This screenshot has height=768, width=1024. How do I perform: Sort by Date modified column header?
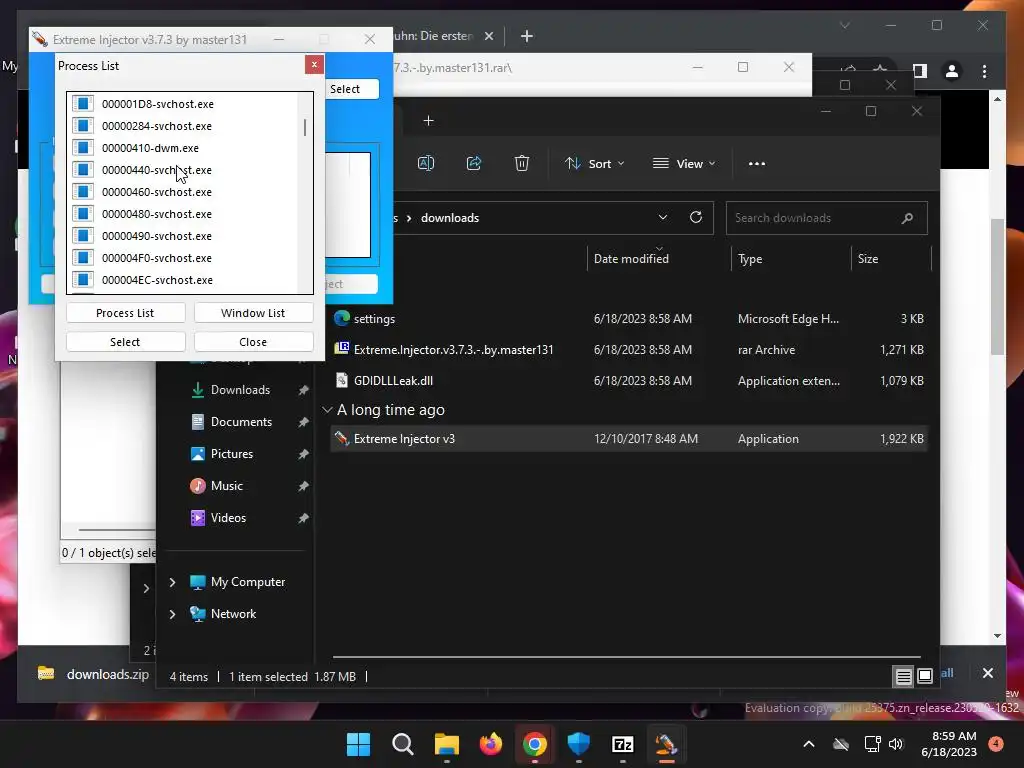point(659,259)
